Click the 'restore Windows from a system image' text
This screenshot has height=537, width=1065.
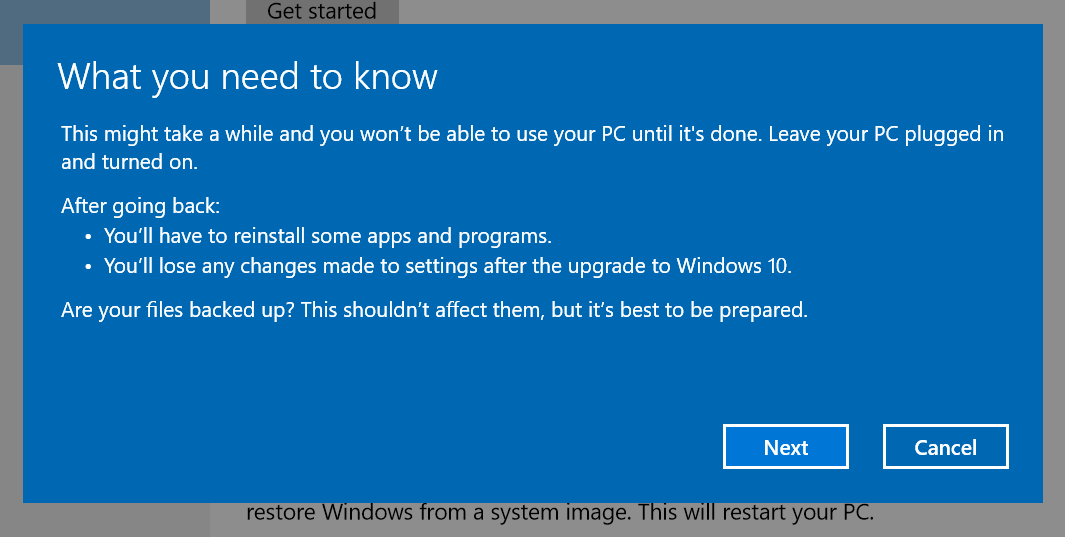point(439,512)
